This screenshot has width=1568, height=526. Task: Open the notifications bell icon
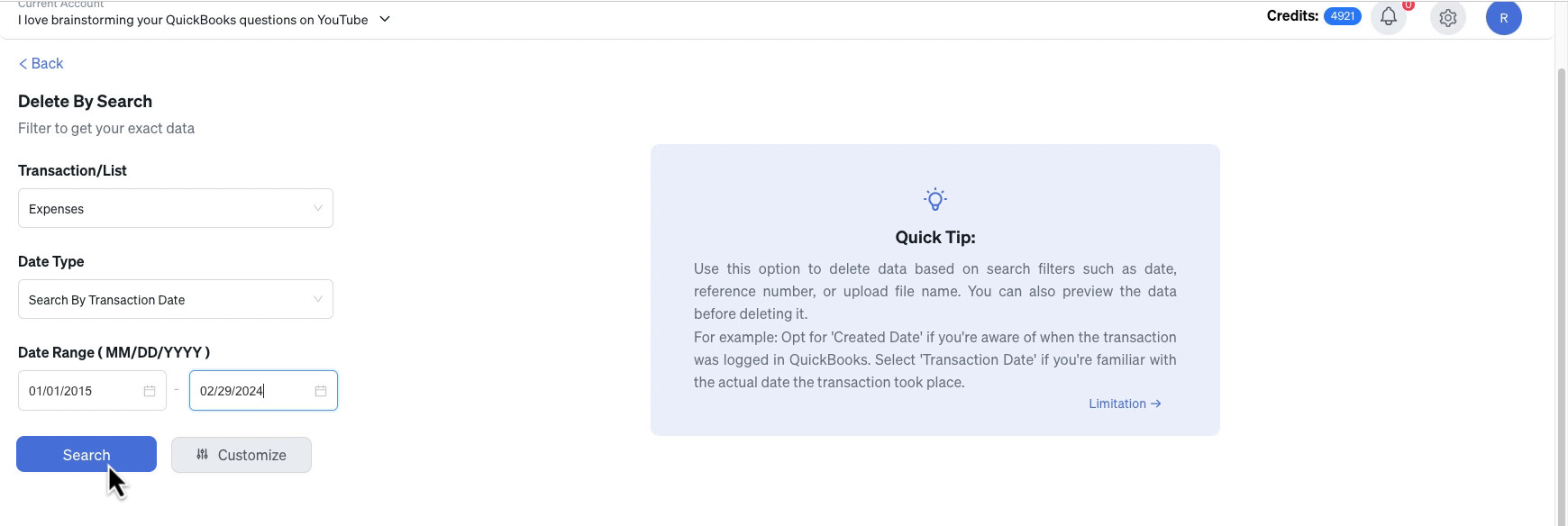tap(1389, 17)
